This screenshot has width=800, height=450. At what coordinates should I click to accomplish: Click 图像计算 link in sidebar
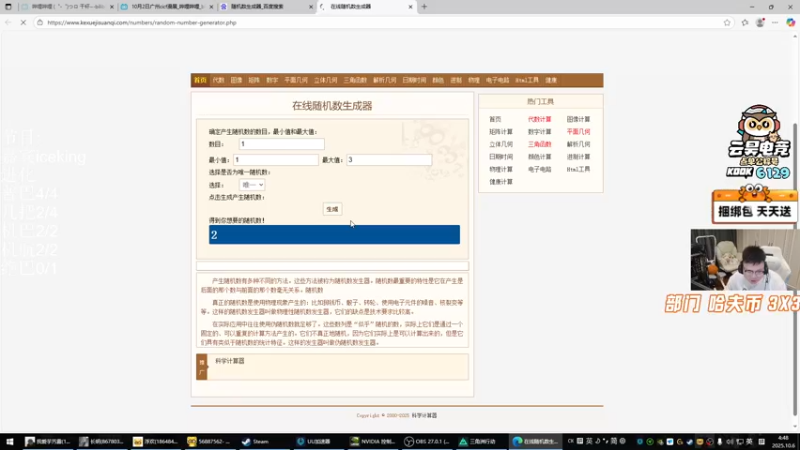coord(578,119)
